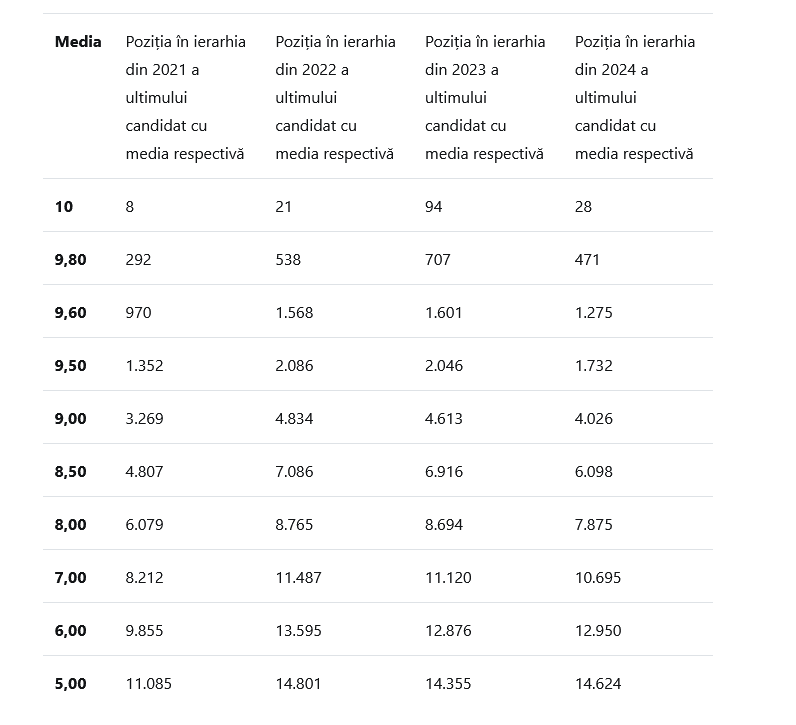Viewport: 796px width, 725px height.
Task: Select value 538 in the 2022 column
Action: (x=288, y=260)
